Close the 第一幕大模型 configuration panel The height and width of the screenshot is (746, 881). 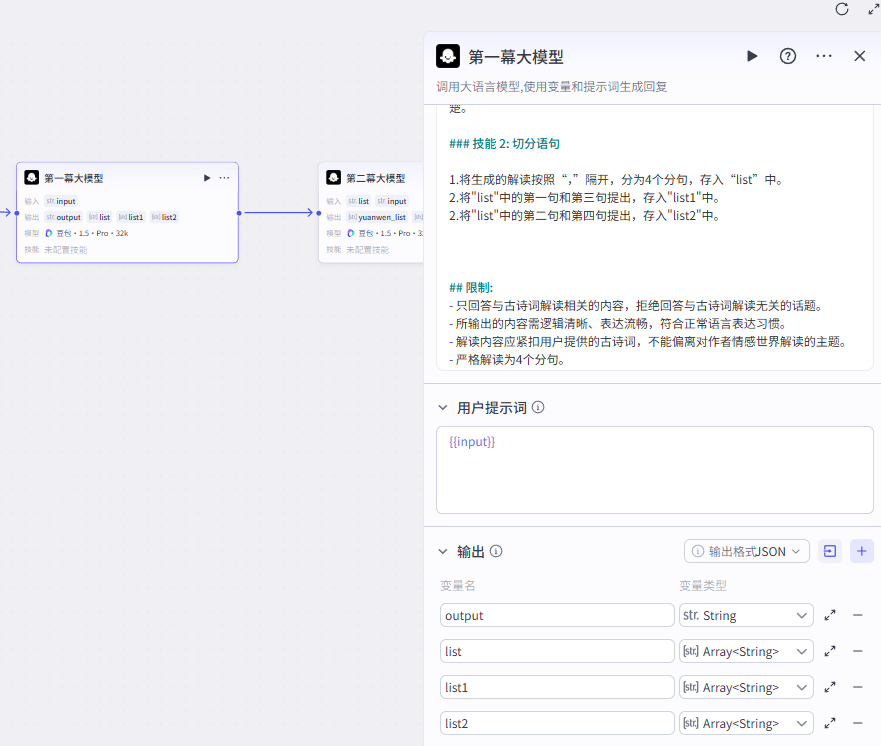[860, 56]
